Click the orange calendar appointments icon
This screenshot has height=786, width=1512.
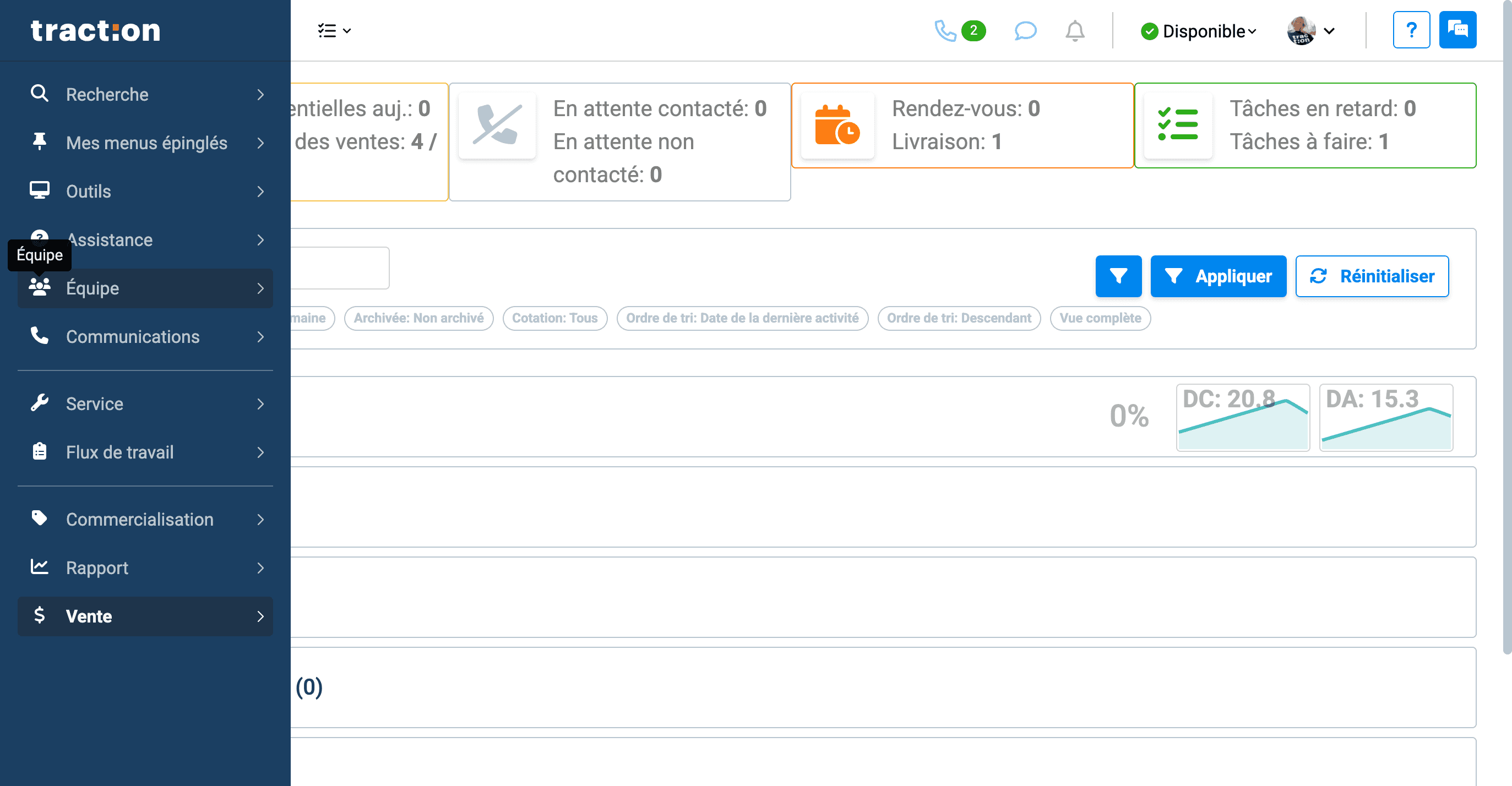[x=837, y=125]
